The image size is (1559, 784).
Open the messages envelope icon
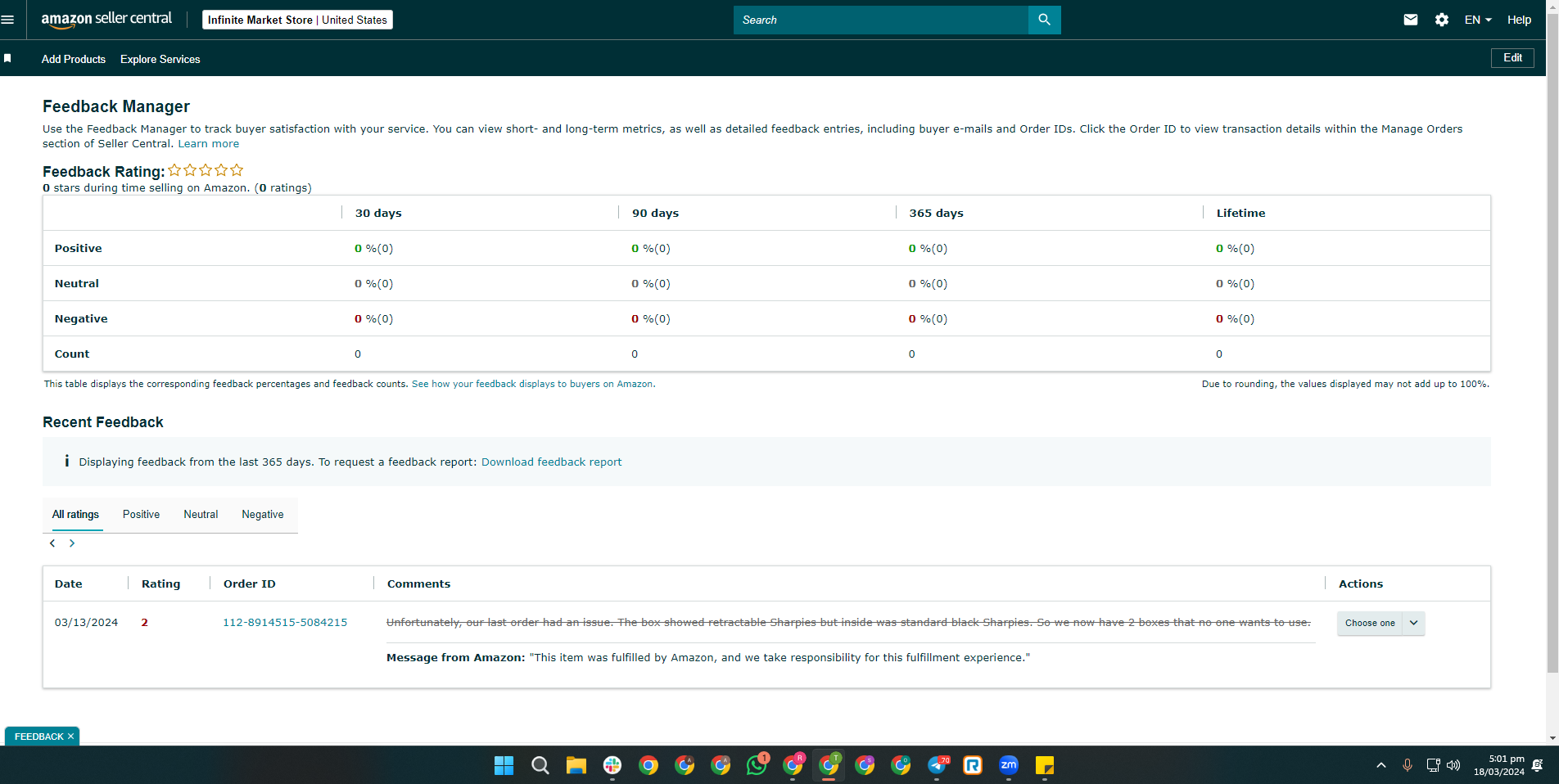point(1410,20)
